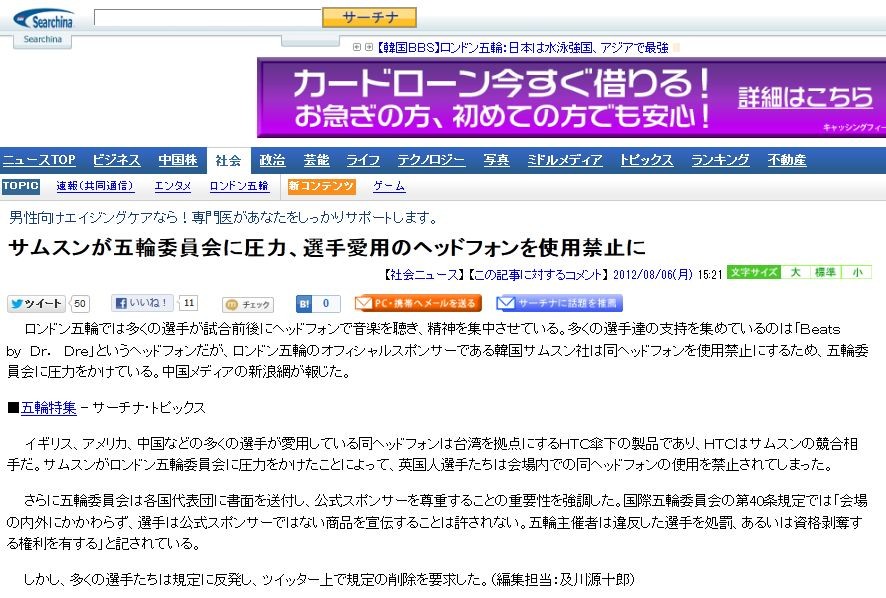Click the ゲーム link
886x598 pixels.
(389, 186)
